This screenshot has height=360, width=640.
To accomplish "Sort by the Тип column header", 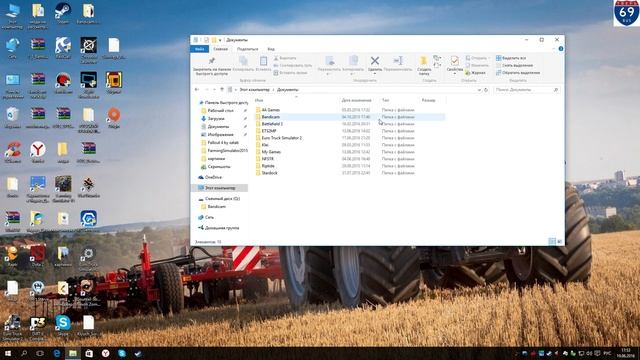I will pyautogui.click(x=385, y=100).
